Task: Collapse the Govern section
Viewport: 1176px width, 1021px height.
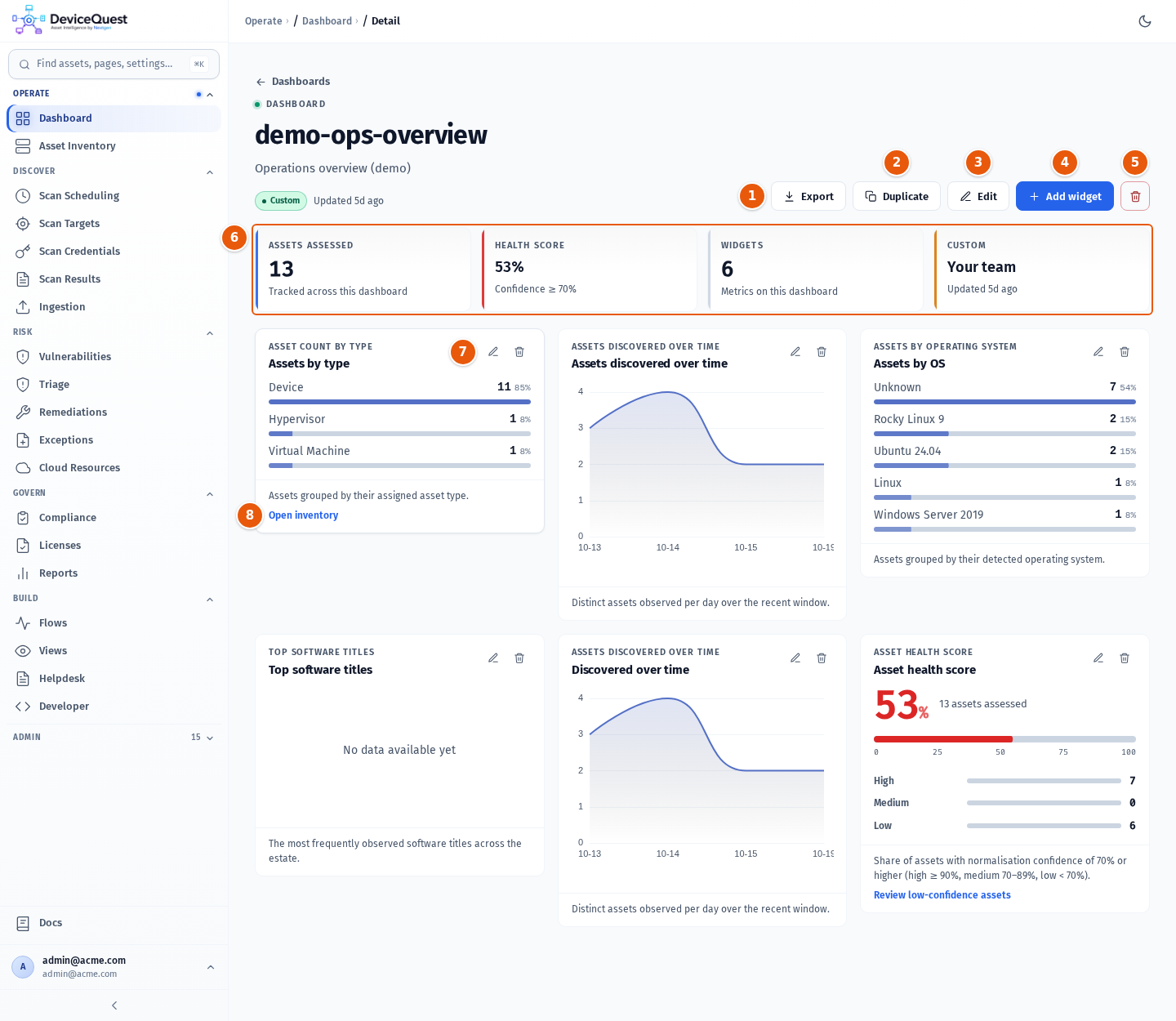Action: (x=210, y=494)
